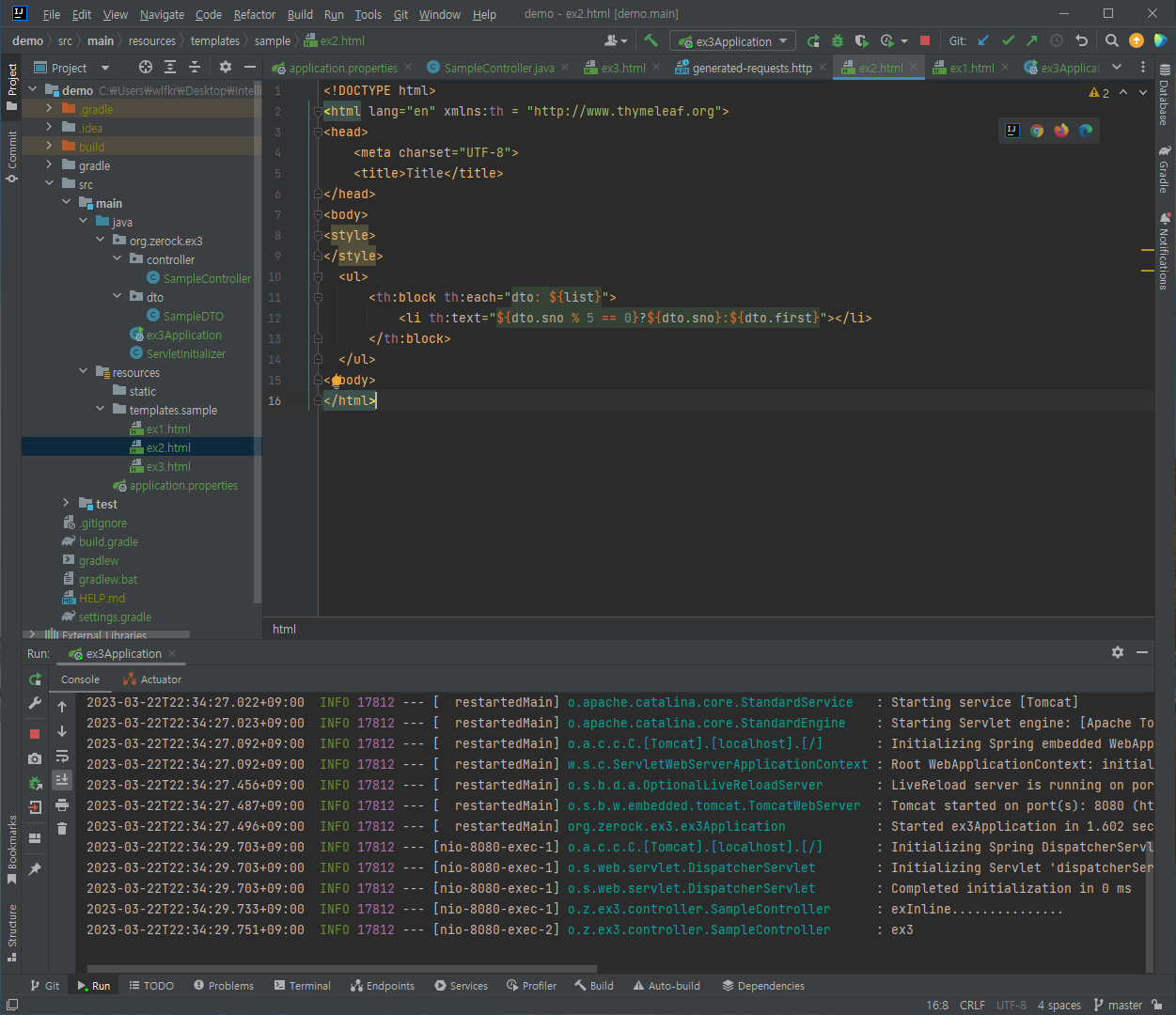Click the horizontal console scrollbar
This screenshot has height=1015, width=1176.
point(342,968)
